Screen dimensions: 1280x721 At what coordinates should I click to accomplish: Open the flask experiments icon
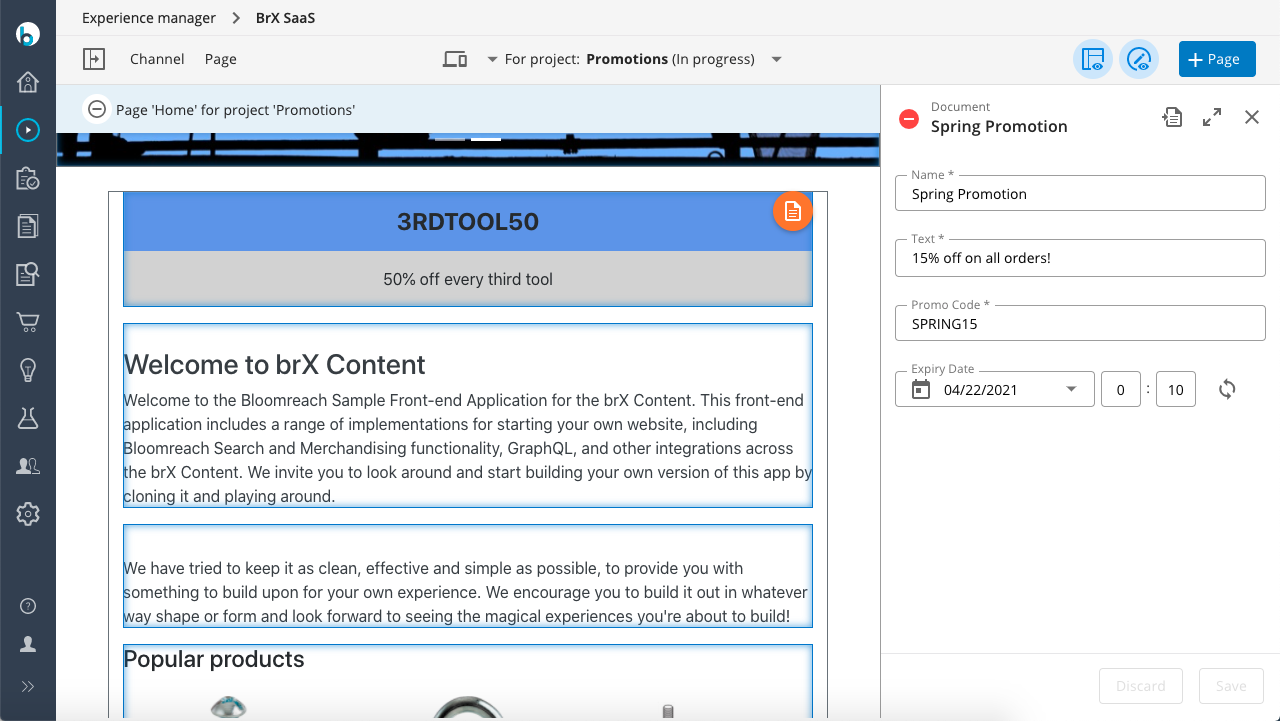[x=28, y=418]
